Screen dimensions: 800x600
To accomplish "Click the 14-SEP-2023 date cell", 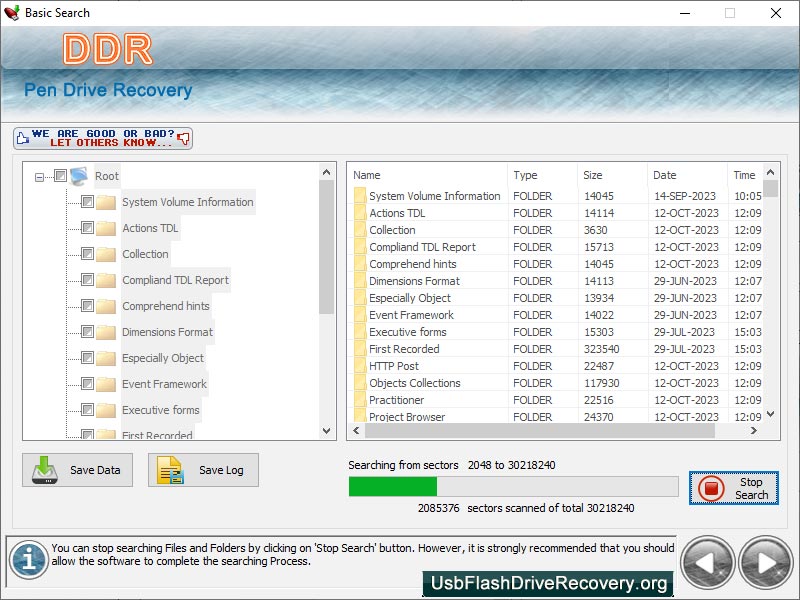I will click(x=685, y=196).
